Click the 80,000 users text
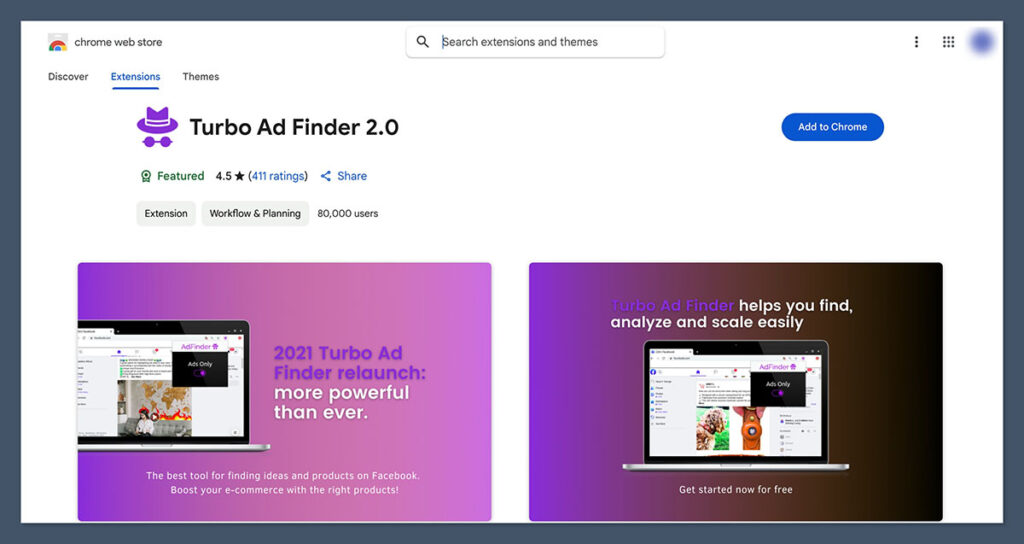The image size is (1024, 544). (x=347, y=214)
